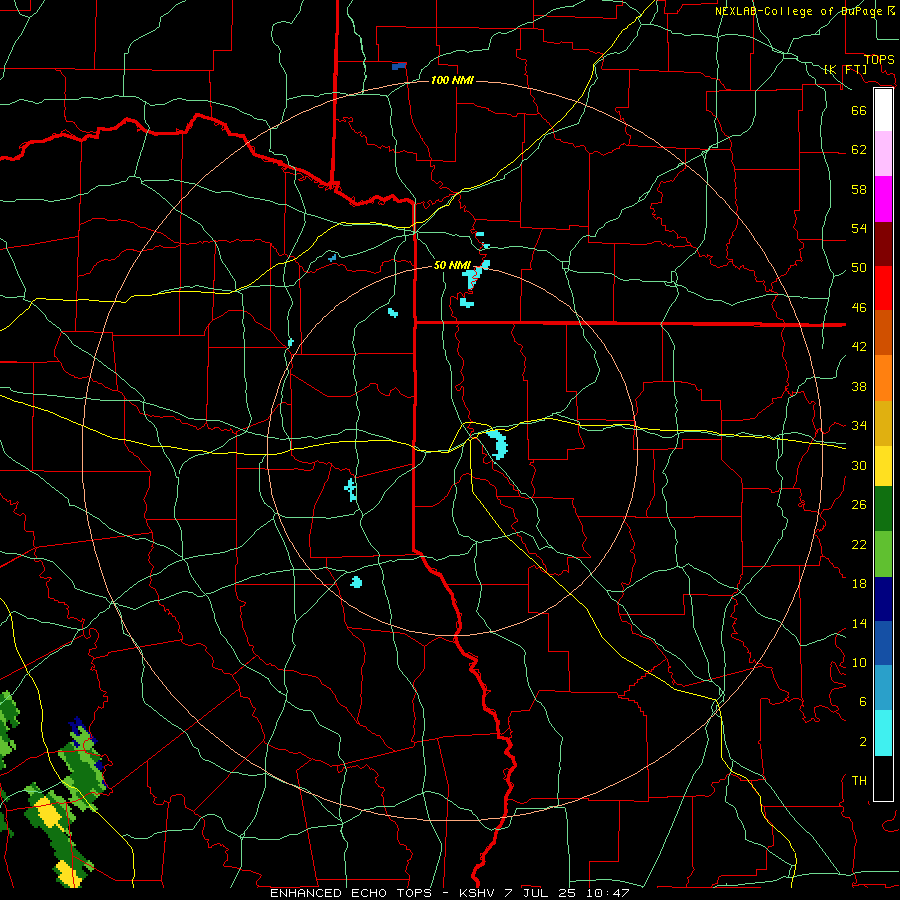Click the legend value 42
The width and height of the screenshot is (900, 900).
(x=859, y=347)
